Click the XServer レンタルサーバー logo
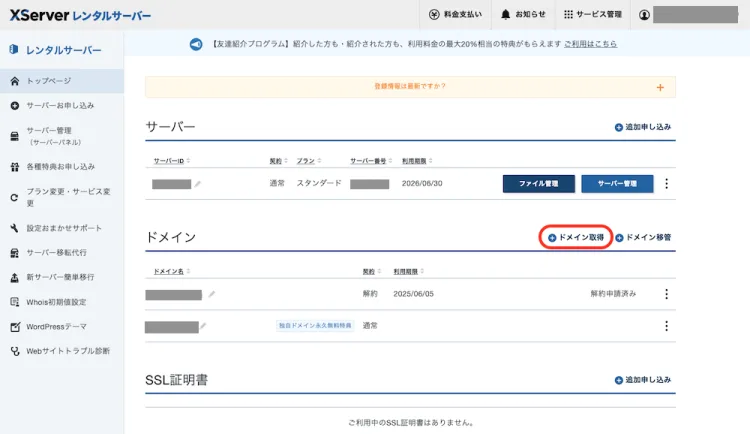The height and width of the screenshot is (434, 750). [x=80, y=15]
